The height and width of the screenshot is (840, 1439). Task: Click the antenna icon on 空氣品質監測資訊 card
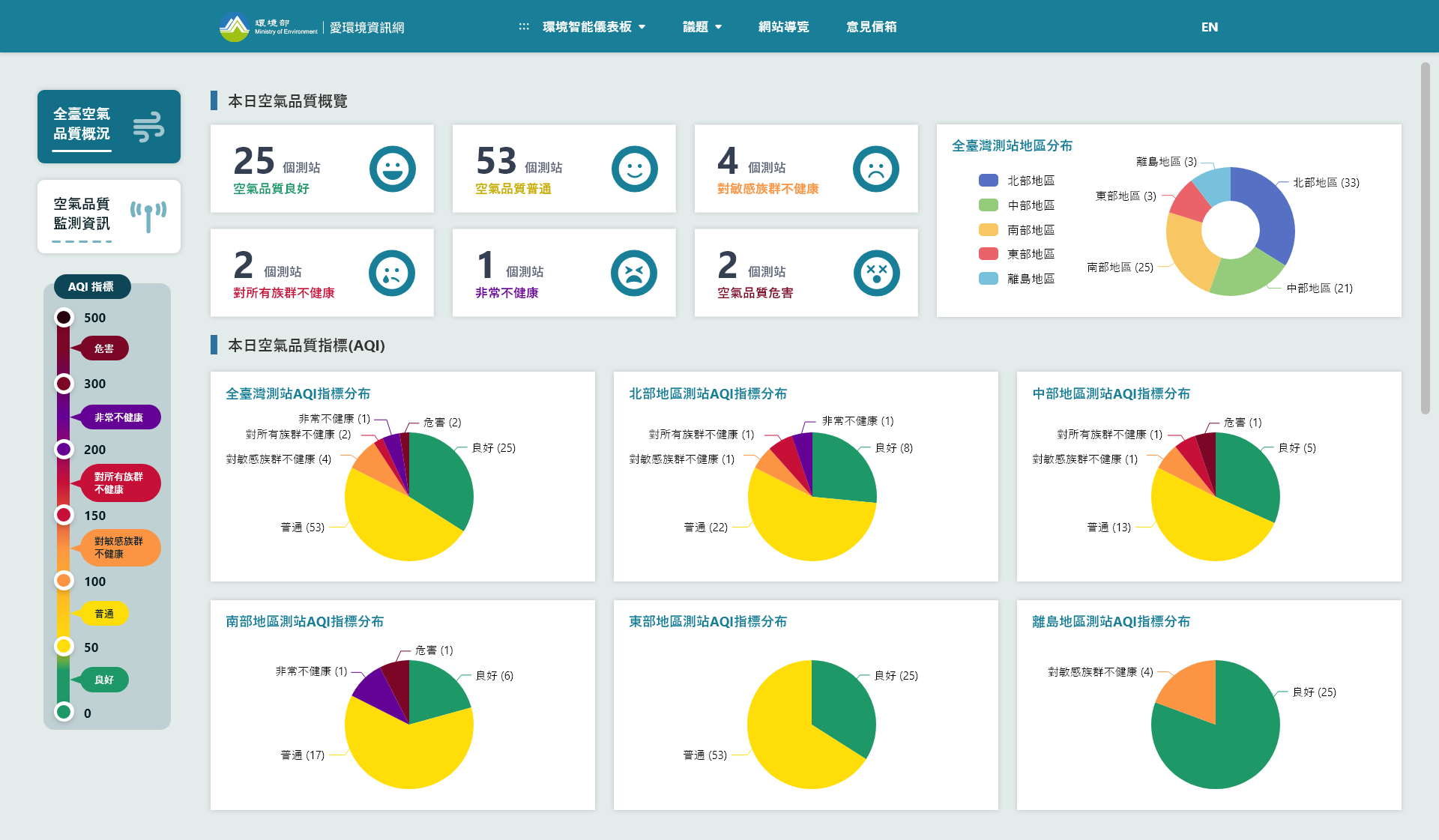coord(148,216)
